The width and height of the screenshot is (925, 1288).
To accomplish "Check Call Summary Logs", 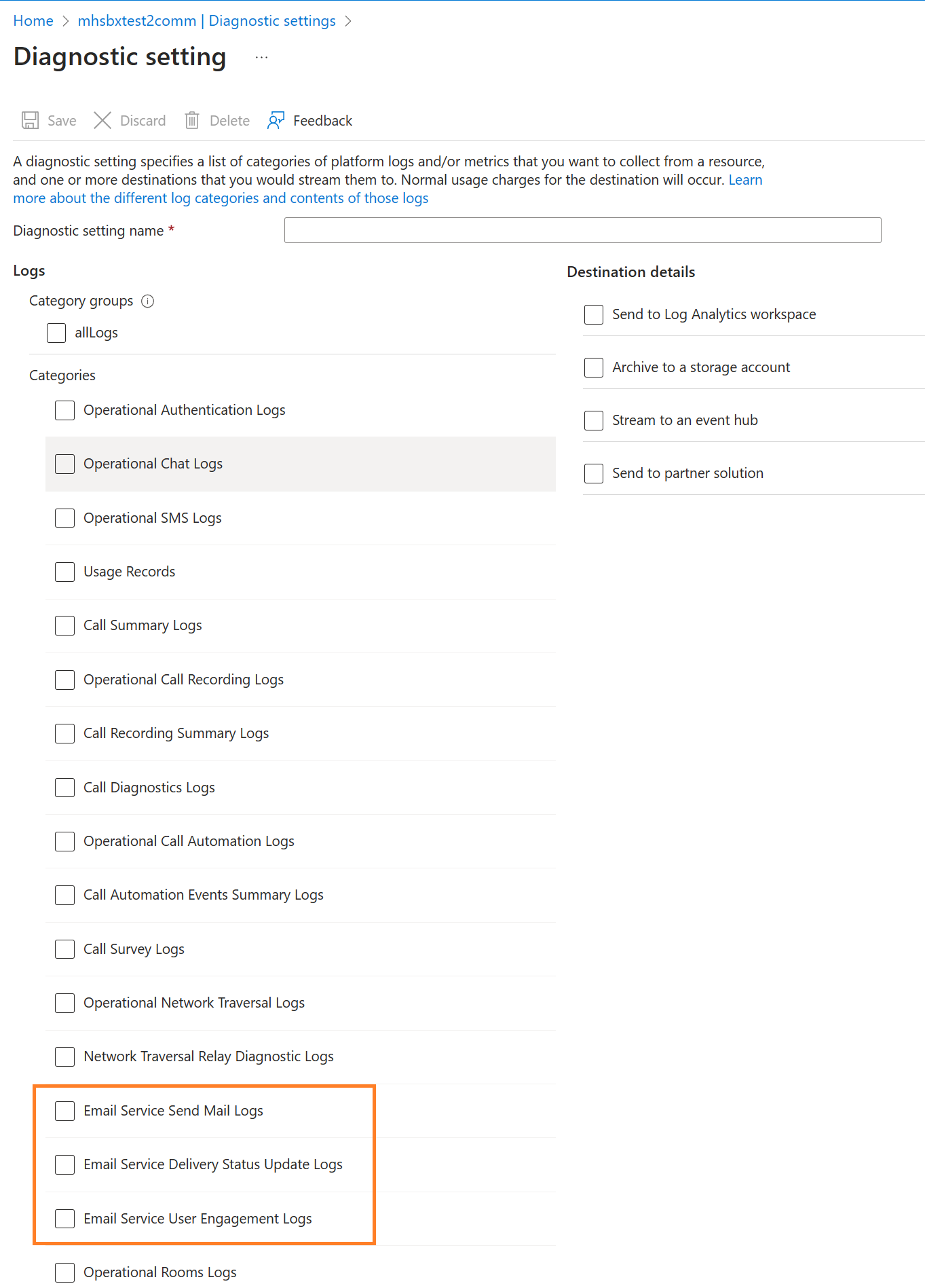I will [64, 625].
